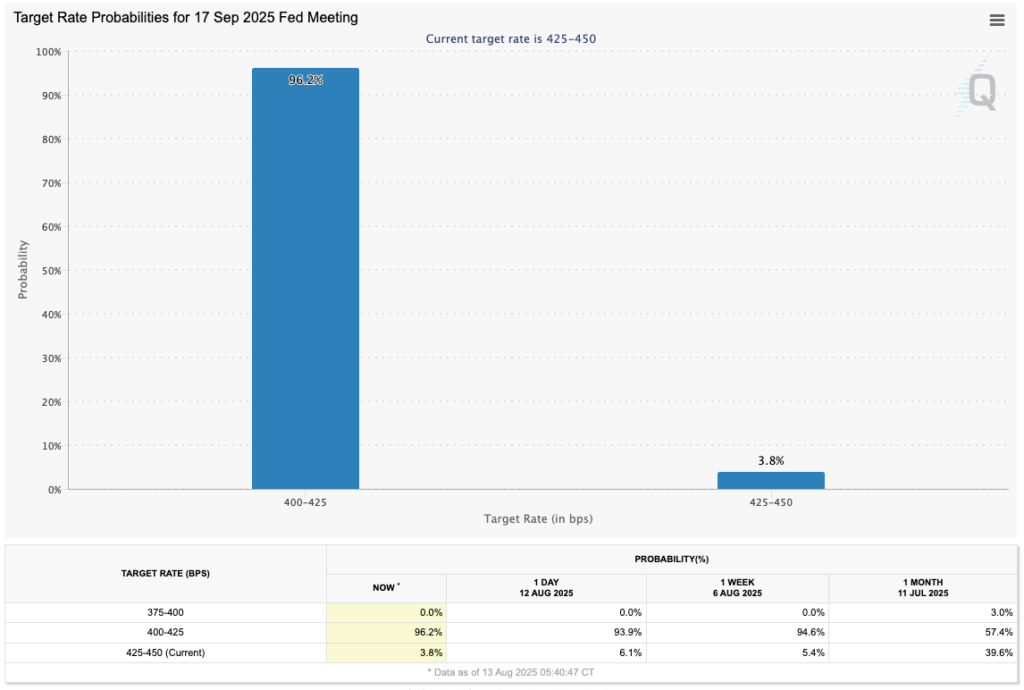The image size is (1024, 690).
Task: Click the 425-450 (Current) row label
Action: point(165,652)
